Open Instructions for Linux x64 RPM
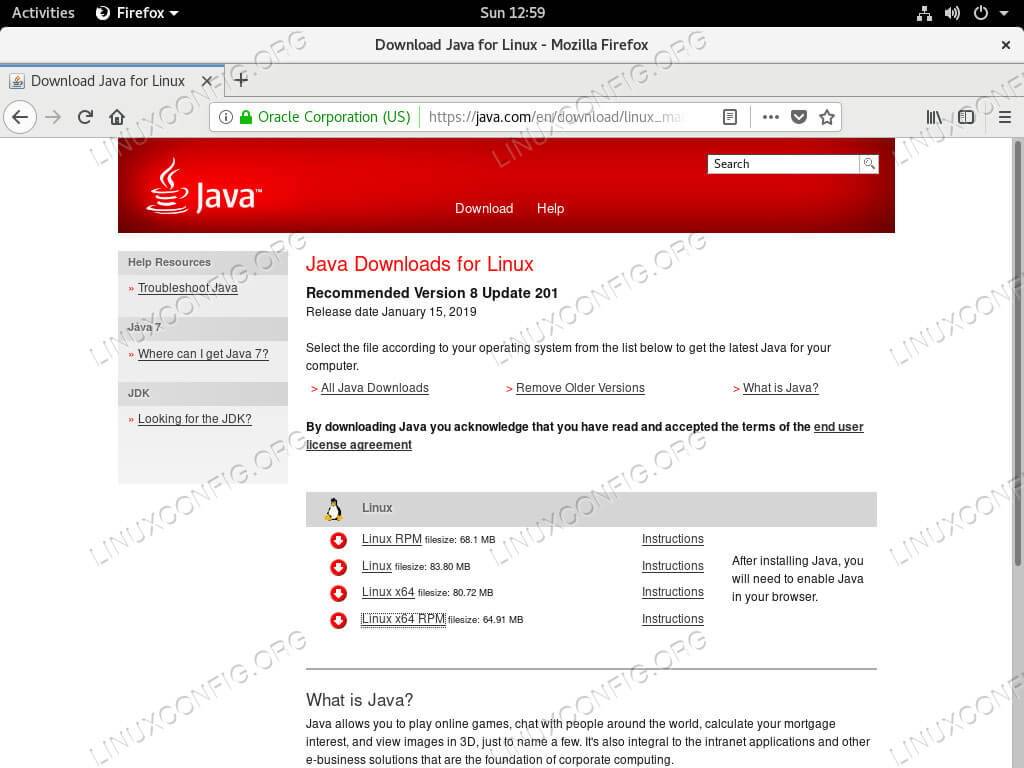 click(x=673, y=619)
